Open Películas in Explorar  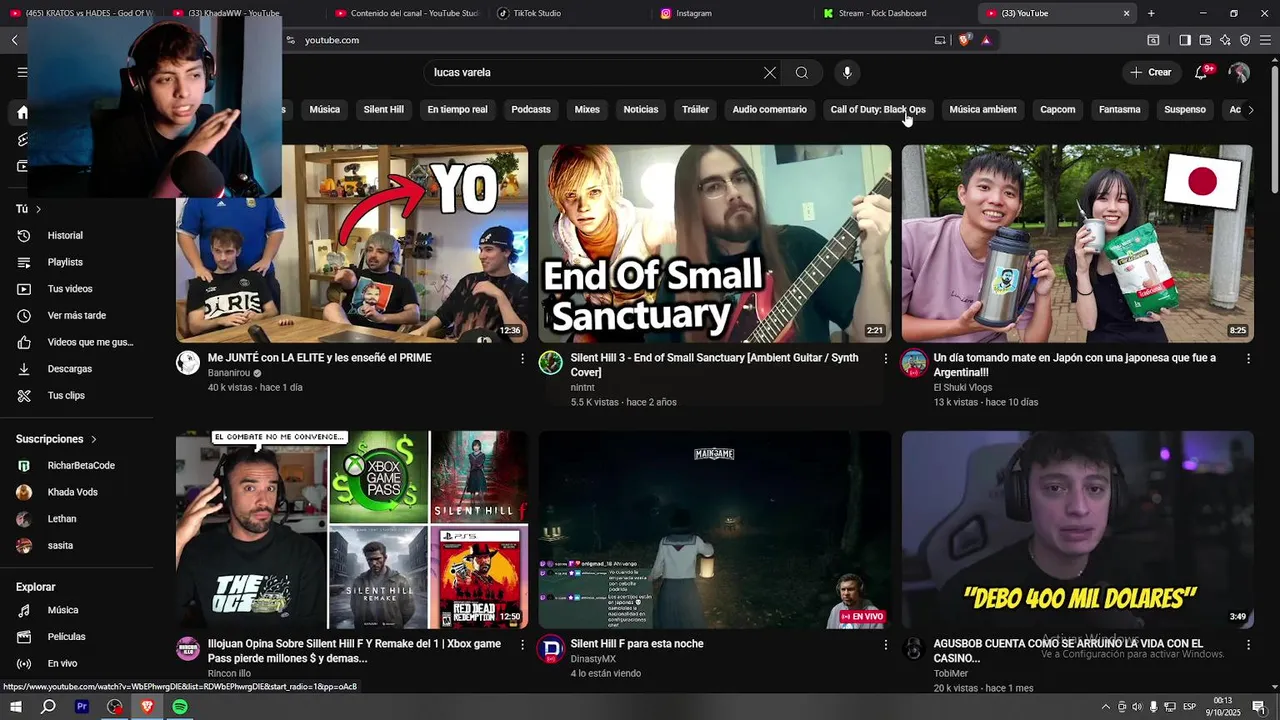pyautogui.click(x=66, y=637)
